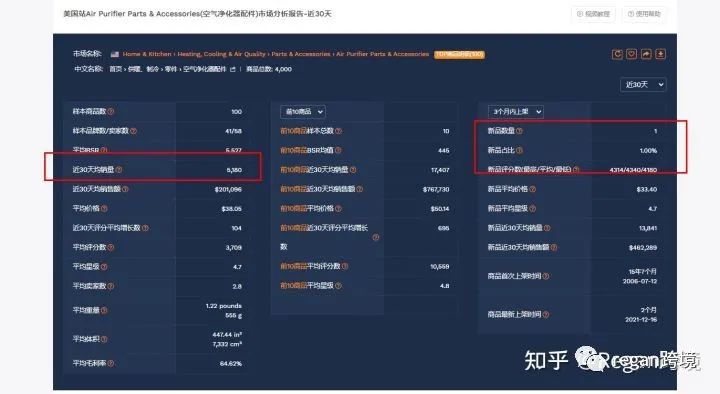720x394 pixels.
Task: Click the share arrow icon in the header
Action: 646,54
